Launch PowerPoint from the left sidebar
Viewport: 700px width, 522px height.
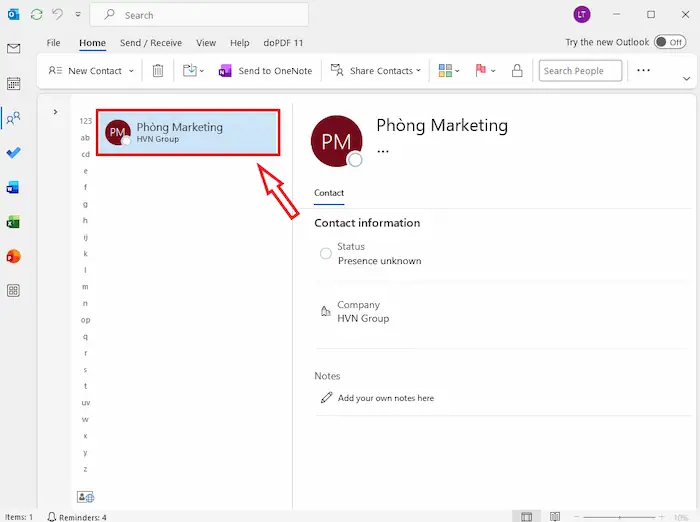pos(13,256)
